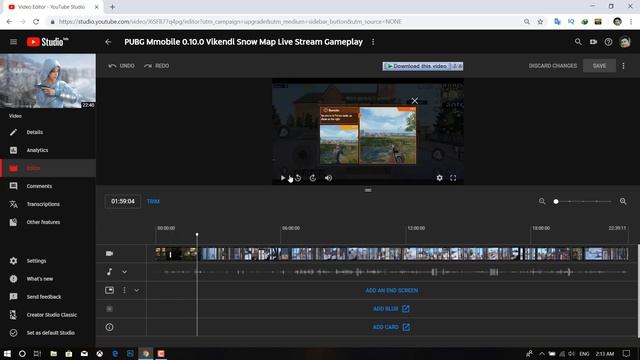640x360 pixels.
Task: Open Cortana search on taskbar
Action: point(22,353)
